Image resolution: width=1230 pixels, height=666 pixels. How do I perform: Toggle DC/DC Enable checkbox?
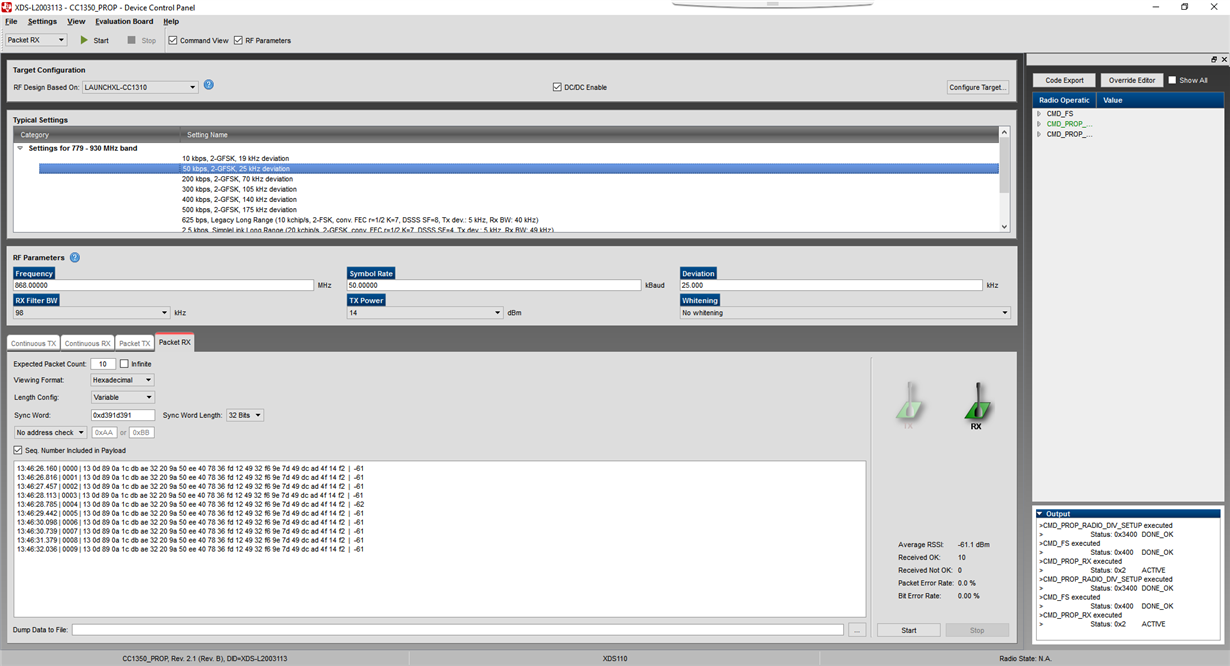(x=557, y=87)
